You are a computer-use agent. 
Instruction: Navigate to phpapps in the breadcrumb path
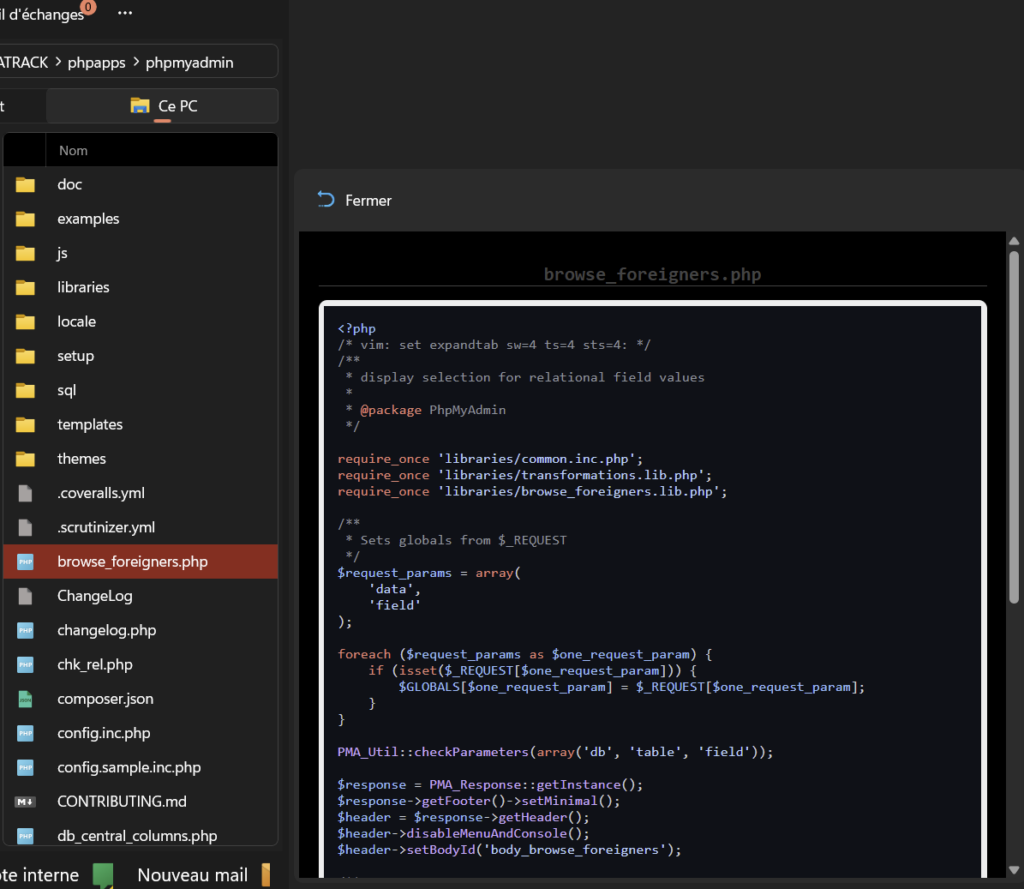tap(96, 62)
